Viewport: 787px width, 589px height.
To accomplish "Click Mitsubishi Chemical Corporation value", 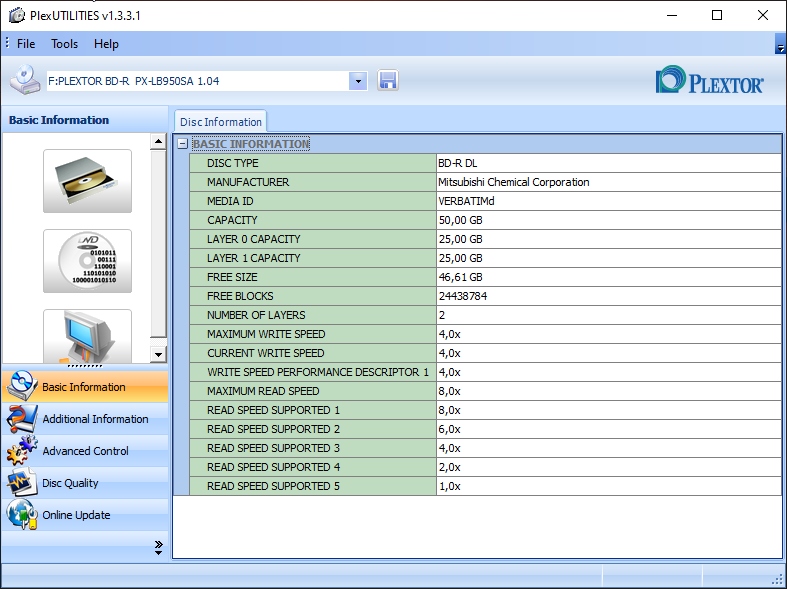I will coord(513,182).
